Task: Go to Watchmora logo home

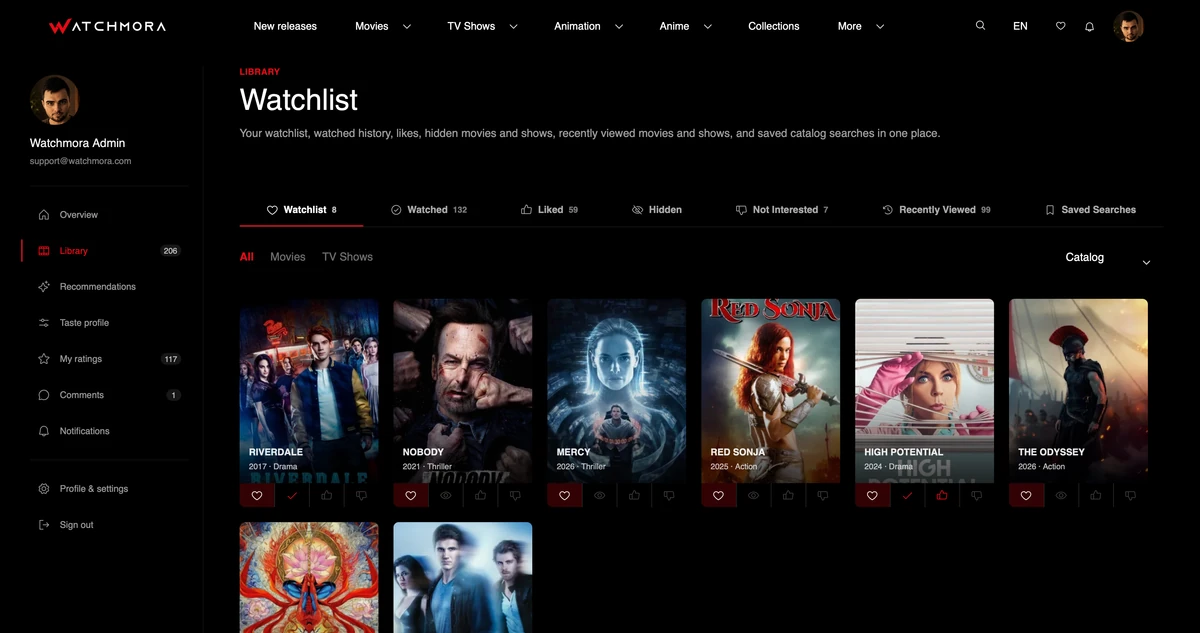Action: tap(107, 26)
